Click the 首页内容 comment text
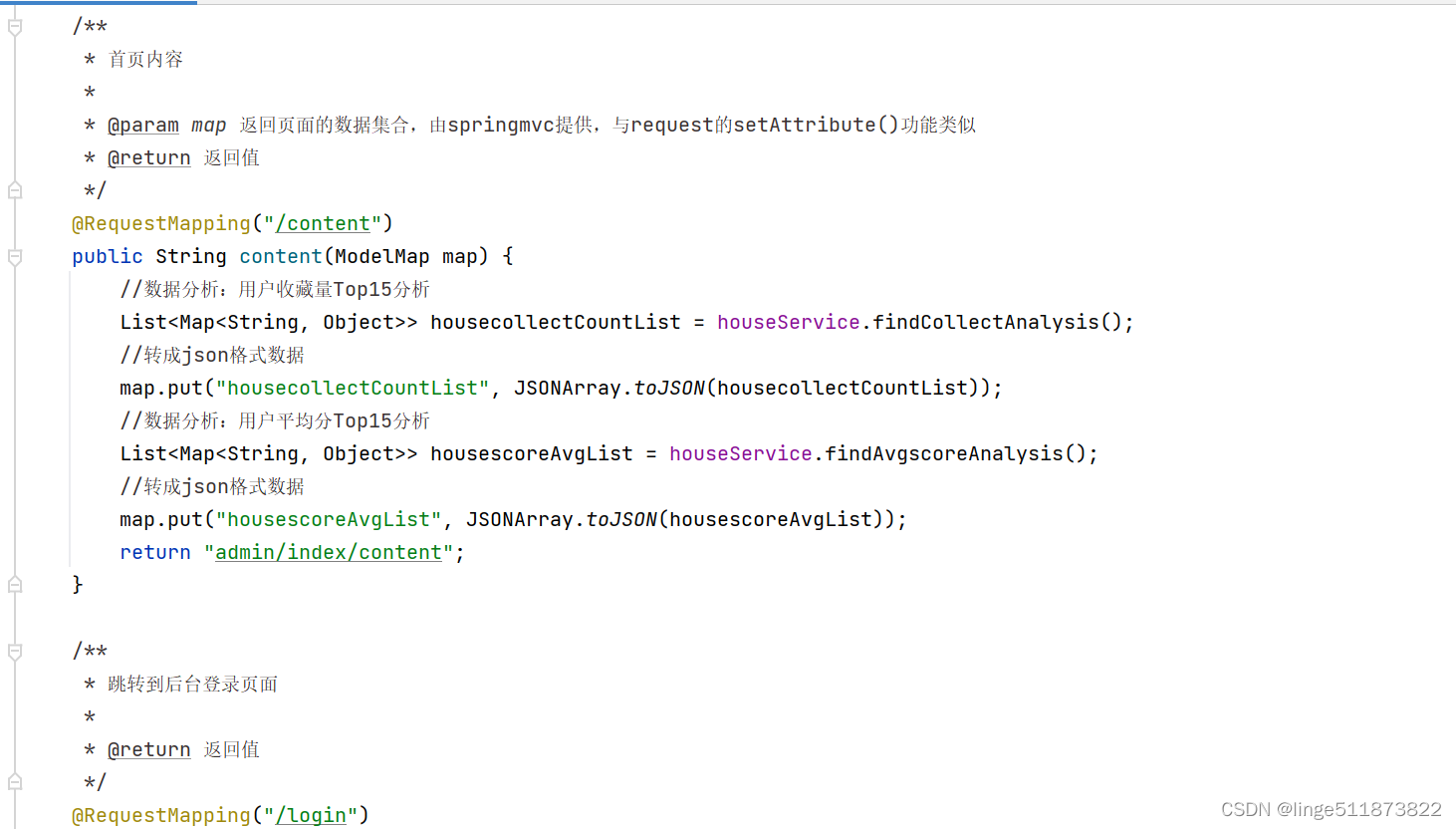The height and width of the screenshot is (829, 1456). click(145, 60)
